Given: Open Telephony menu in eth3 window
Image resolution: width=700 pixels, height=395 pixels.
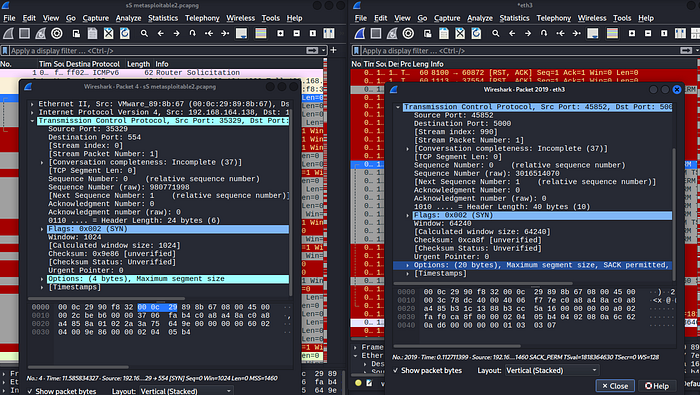Looking at the screenshot, I should point(554,18).
